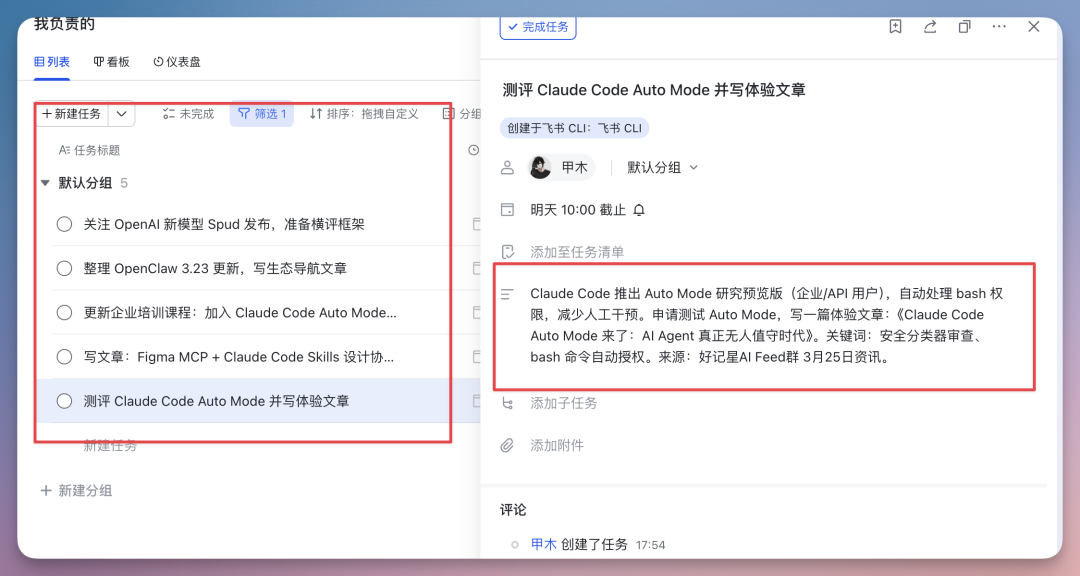Click 添加子任务 to add a subtask
This screenshot has height=576, width=1080.
[562, 403]
